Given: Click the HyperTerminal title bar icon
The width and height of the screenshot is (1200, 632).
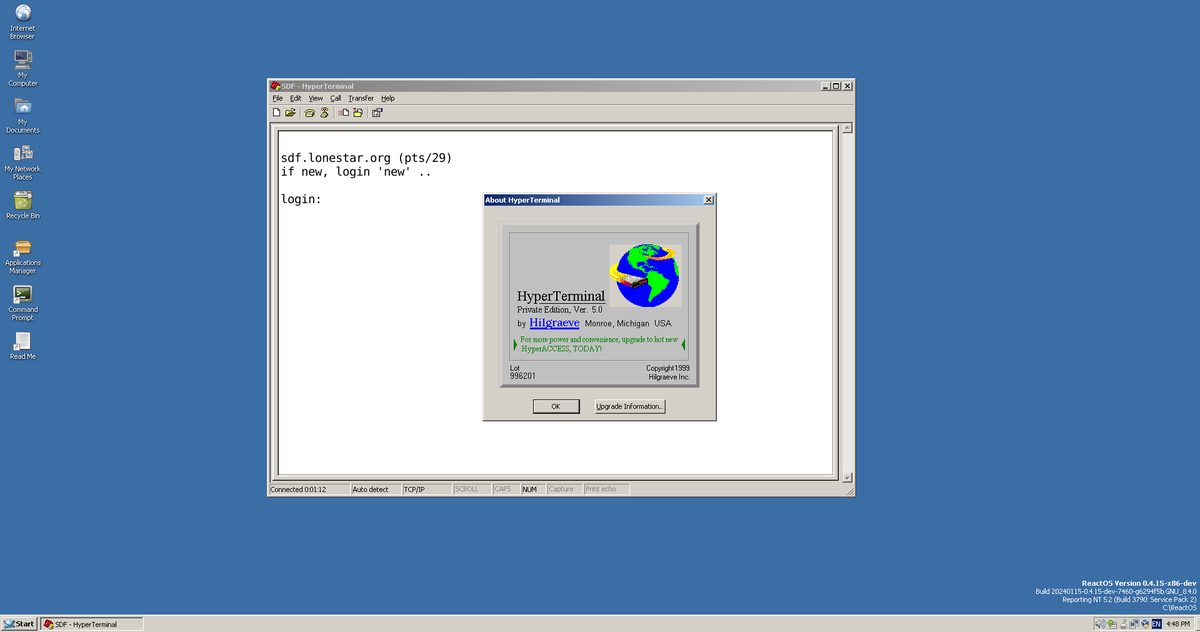Looking at the screenshot, I should click(275, 86).
